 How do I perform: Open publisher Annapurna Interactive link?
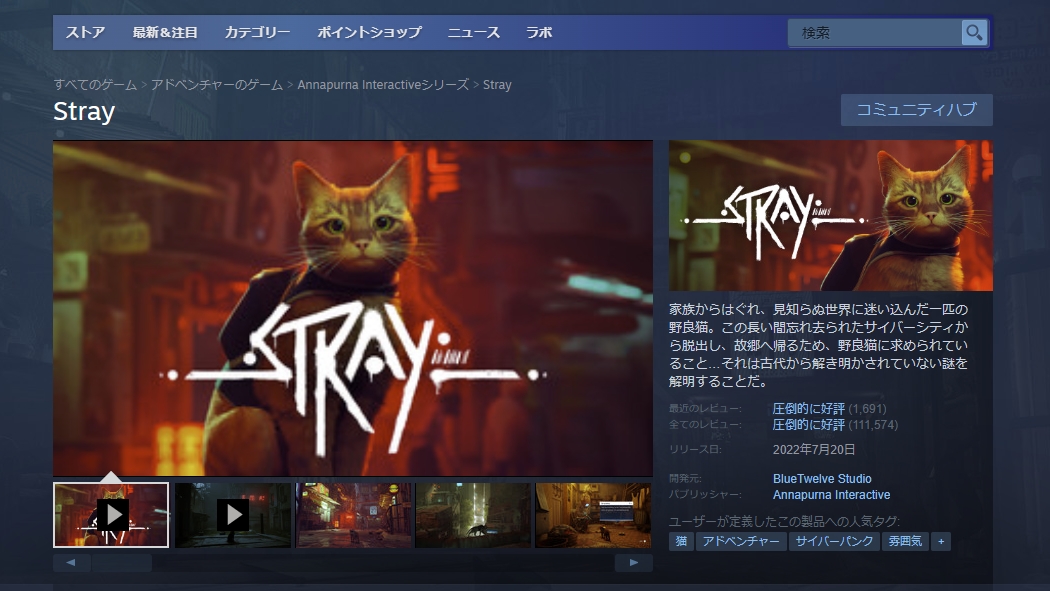[x=832, y=495]
